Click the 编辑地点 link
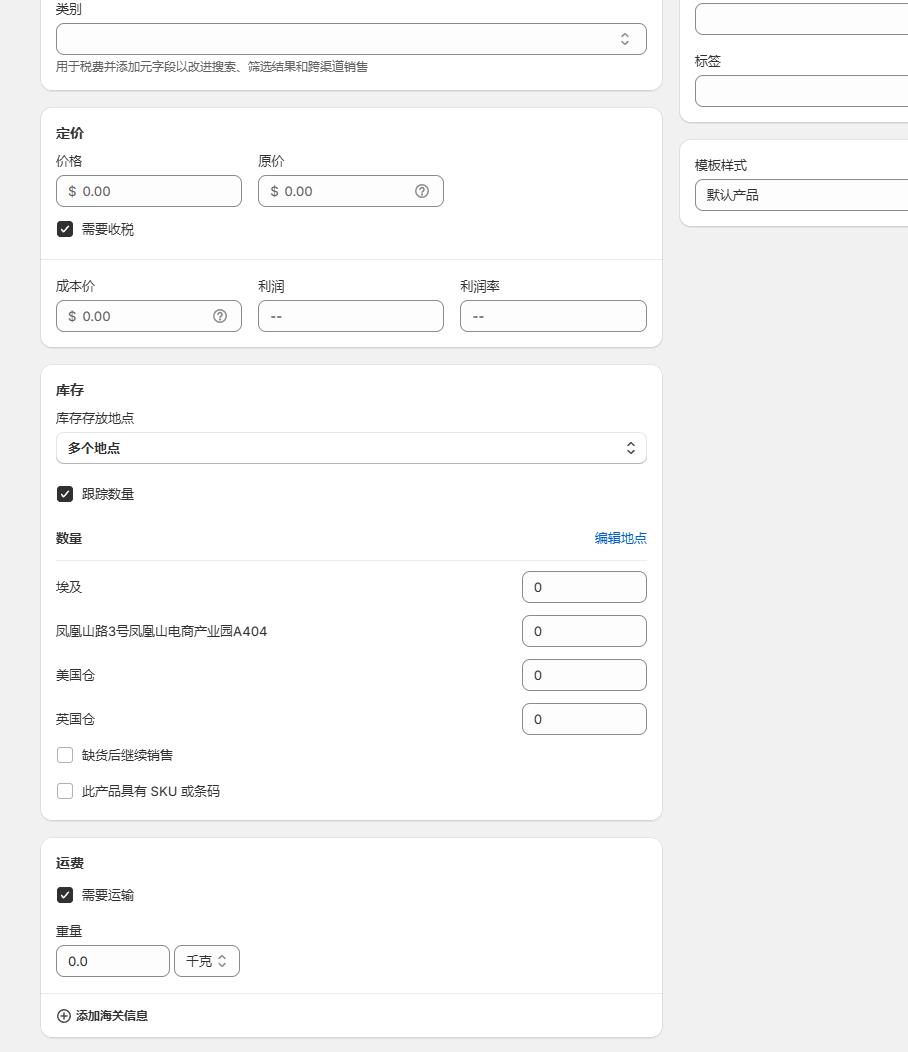This screenshot has width=908, height=1052. (621, 538)
